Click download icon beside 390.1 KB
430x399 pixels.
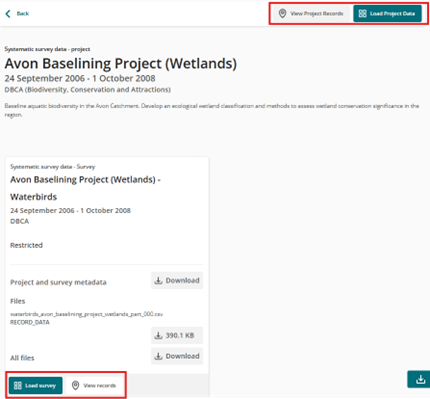point(158,335)
